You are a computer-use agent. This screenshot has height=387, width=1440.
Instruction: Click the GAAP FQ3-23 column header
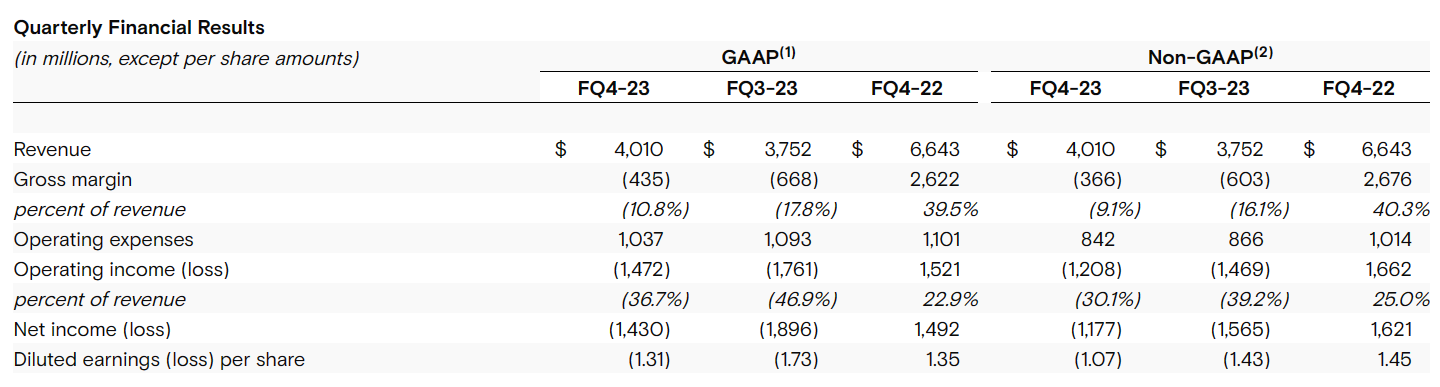(762, 88)
